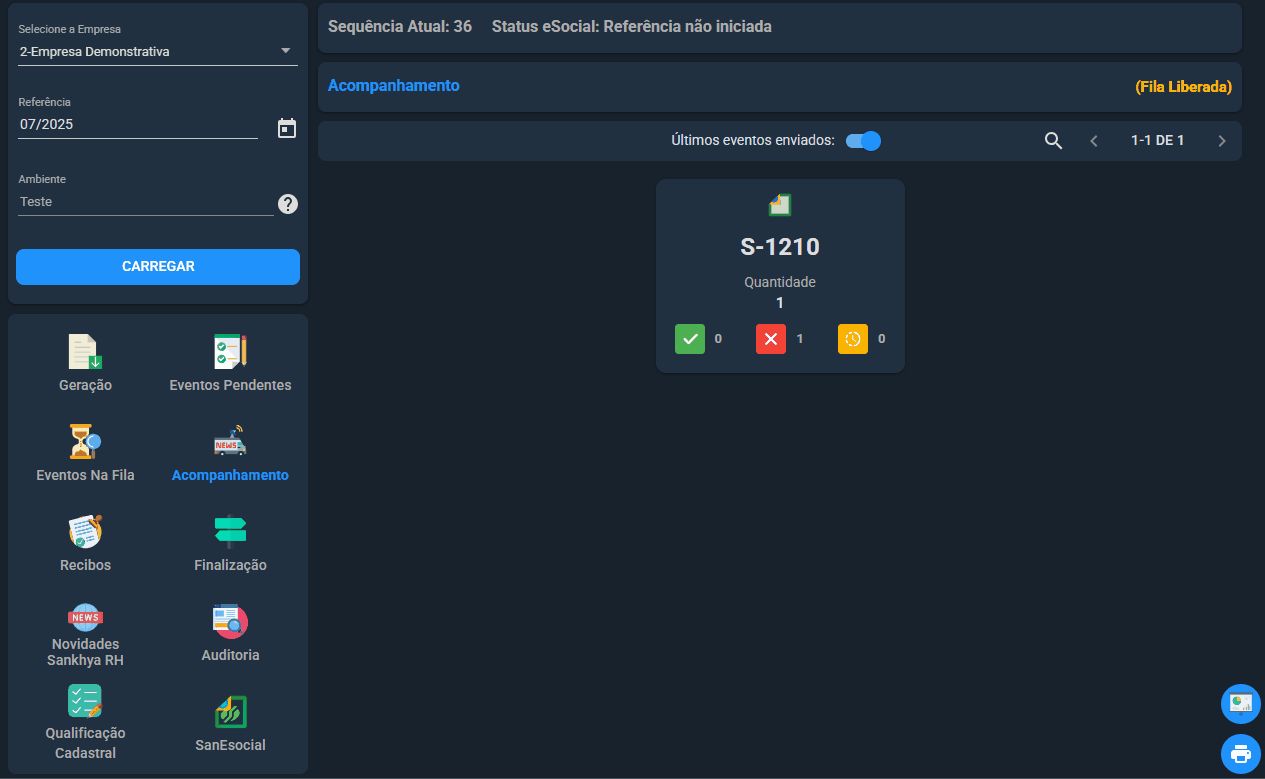Select the Acompanhamento news van icon
The width and height of the screenshot is (1265, 779).
click(230, 441)
